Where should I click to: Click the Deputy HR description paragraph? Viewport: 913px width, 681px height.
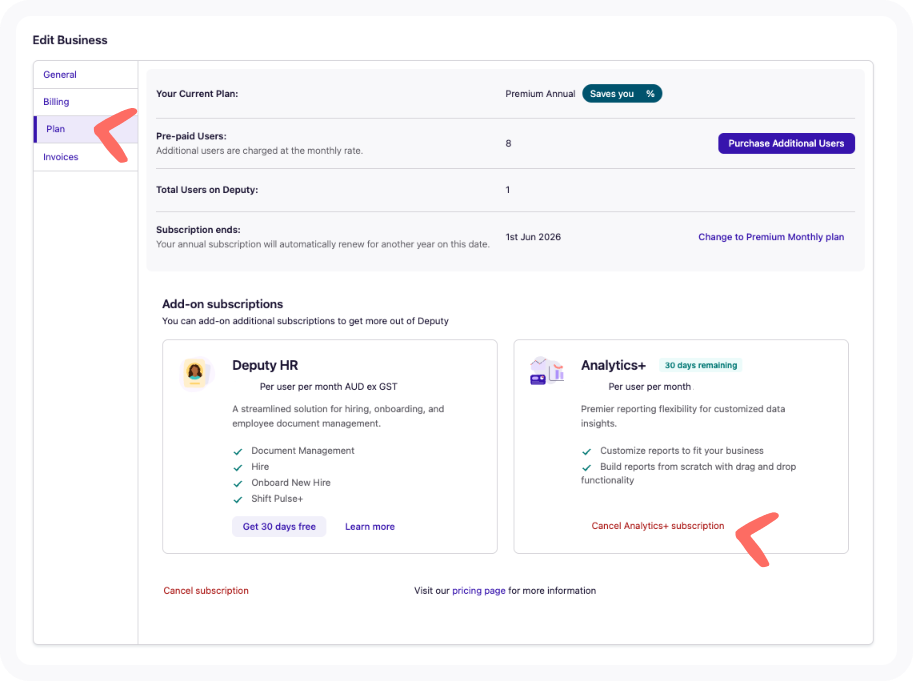click(338, 416)
